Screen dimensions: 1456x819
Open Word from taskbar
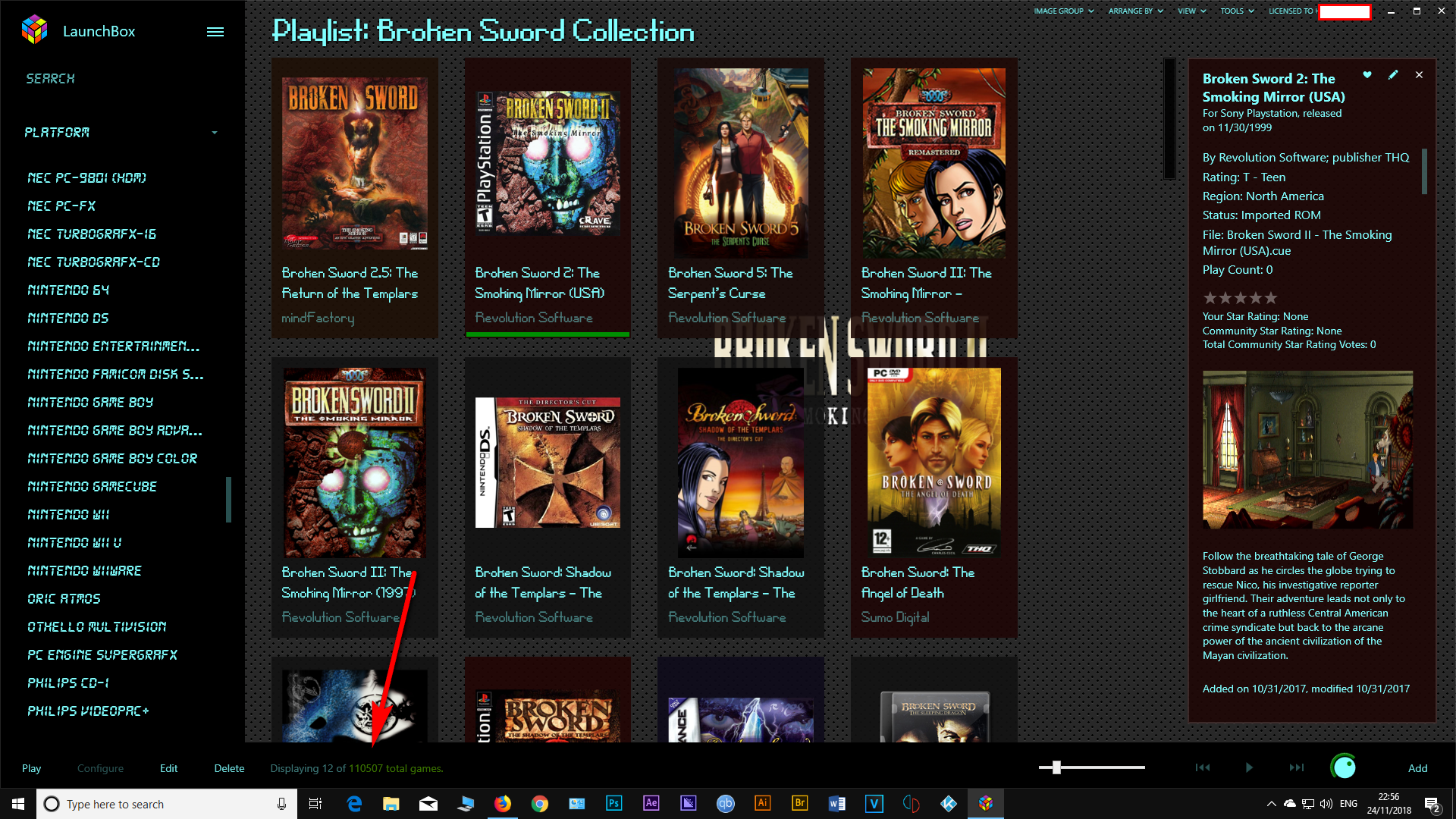[837, 804]
